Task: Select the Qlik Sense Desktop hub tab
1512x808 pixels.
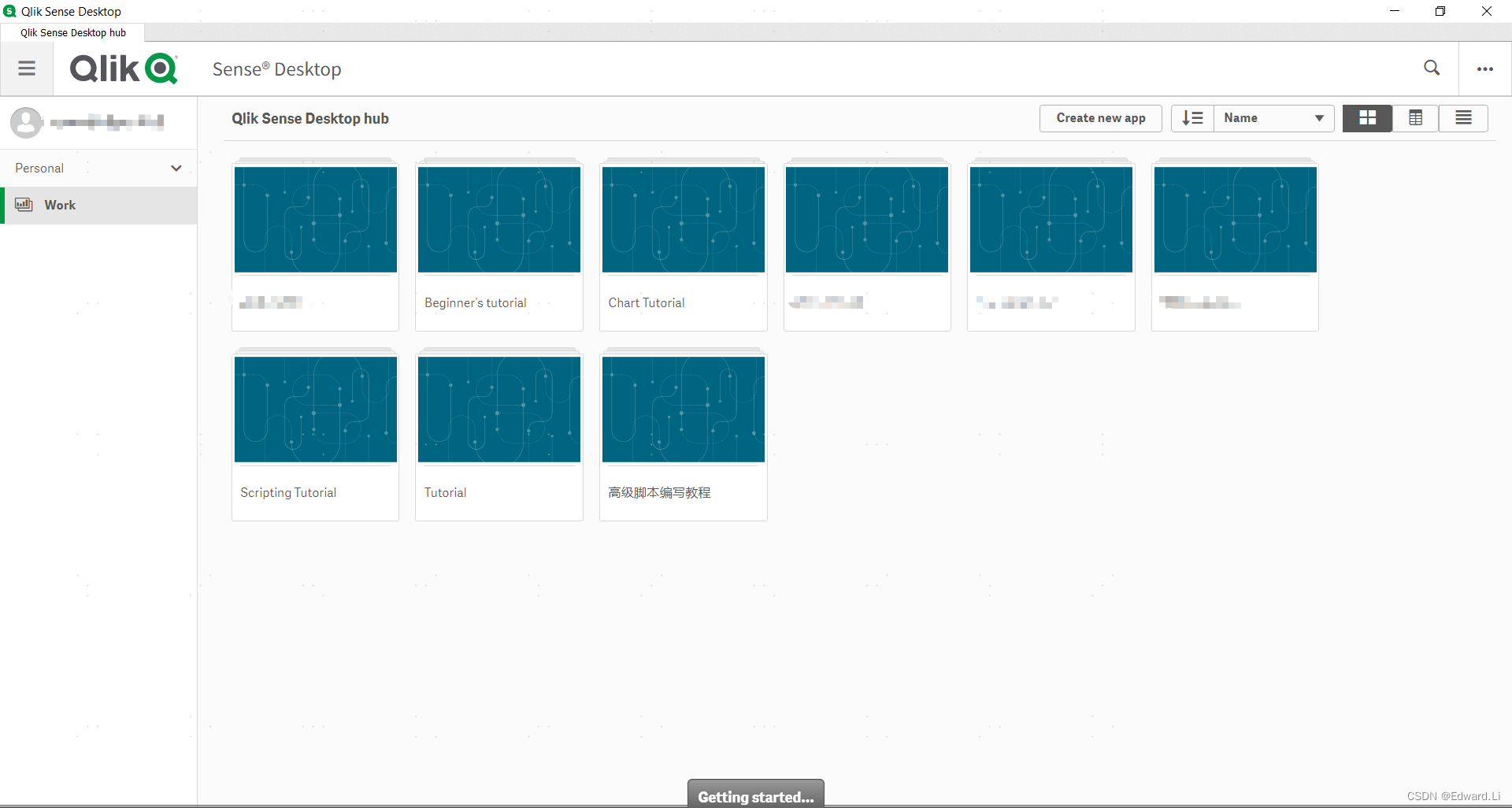Action: click(x=73, y=32)
